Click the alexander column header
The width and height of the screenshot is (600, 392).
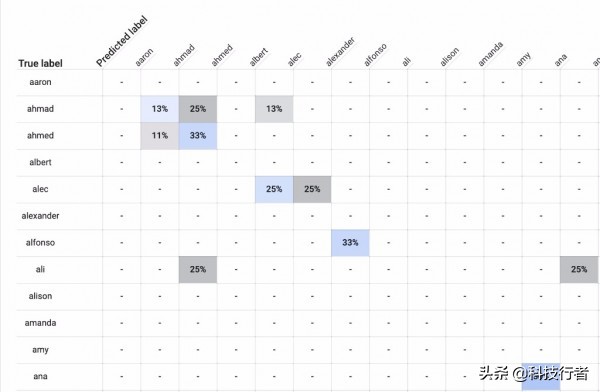click(x=340, y=52)
